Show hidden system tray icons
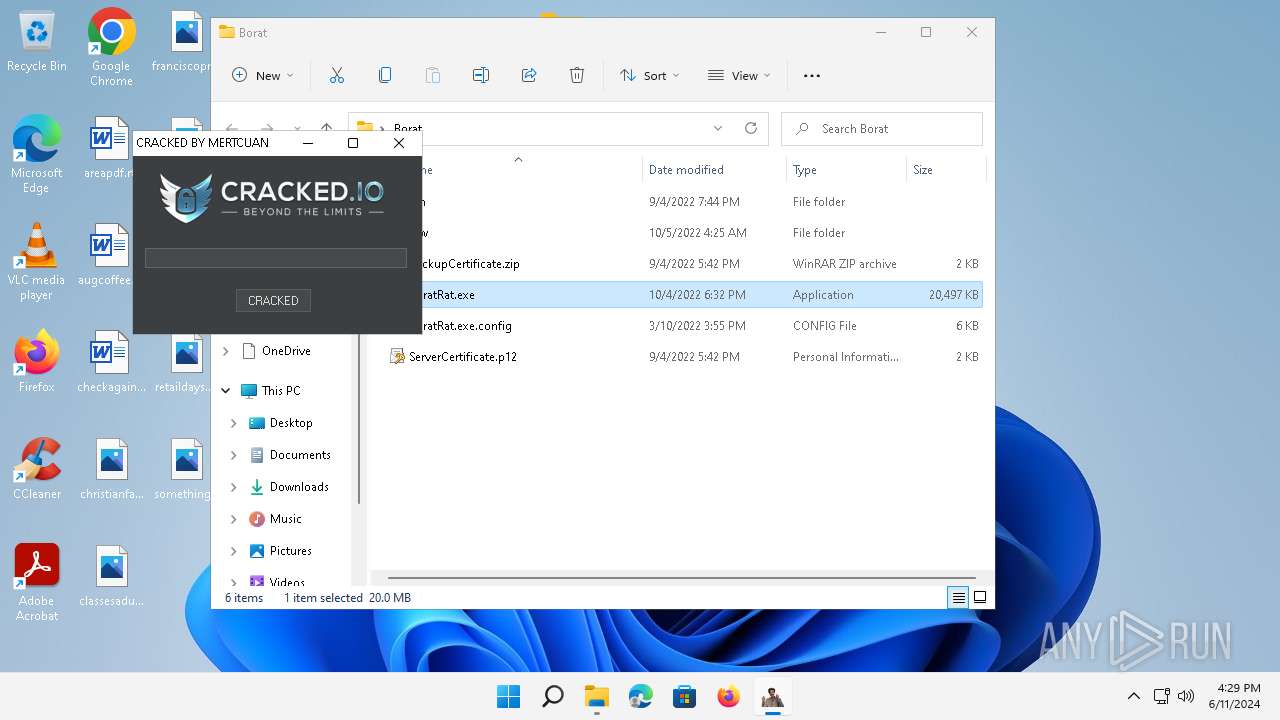Screen dimensions: 1280x720 point(1133,697)
